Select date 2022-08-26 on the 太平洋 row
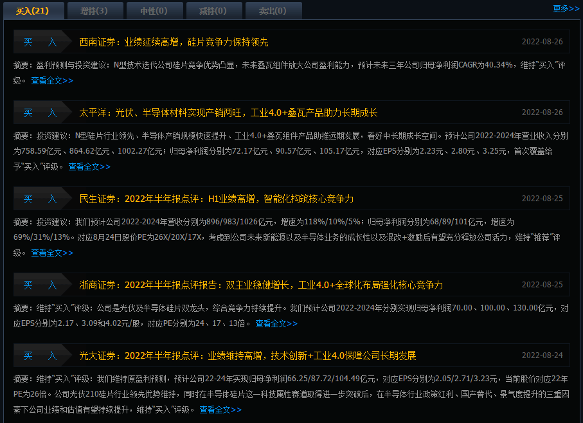Image resolution: width=583 pixels, height=423 pixels. point(542,112)
